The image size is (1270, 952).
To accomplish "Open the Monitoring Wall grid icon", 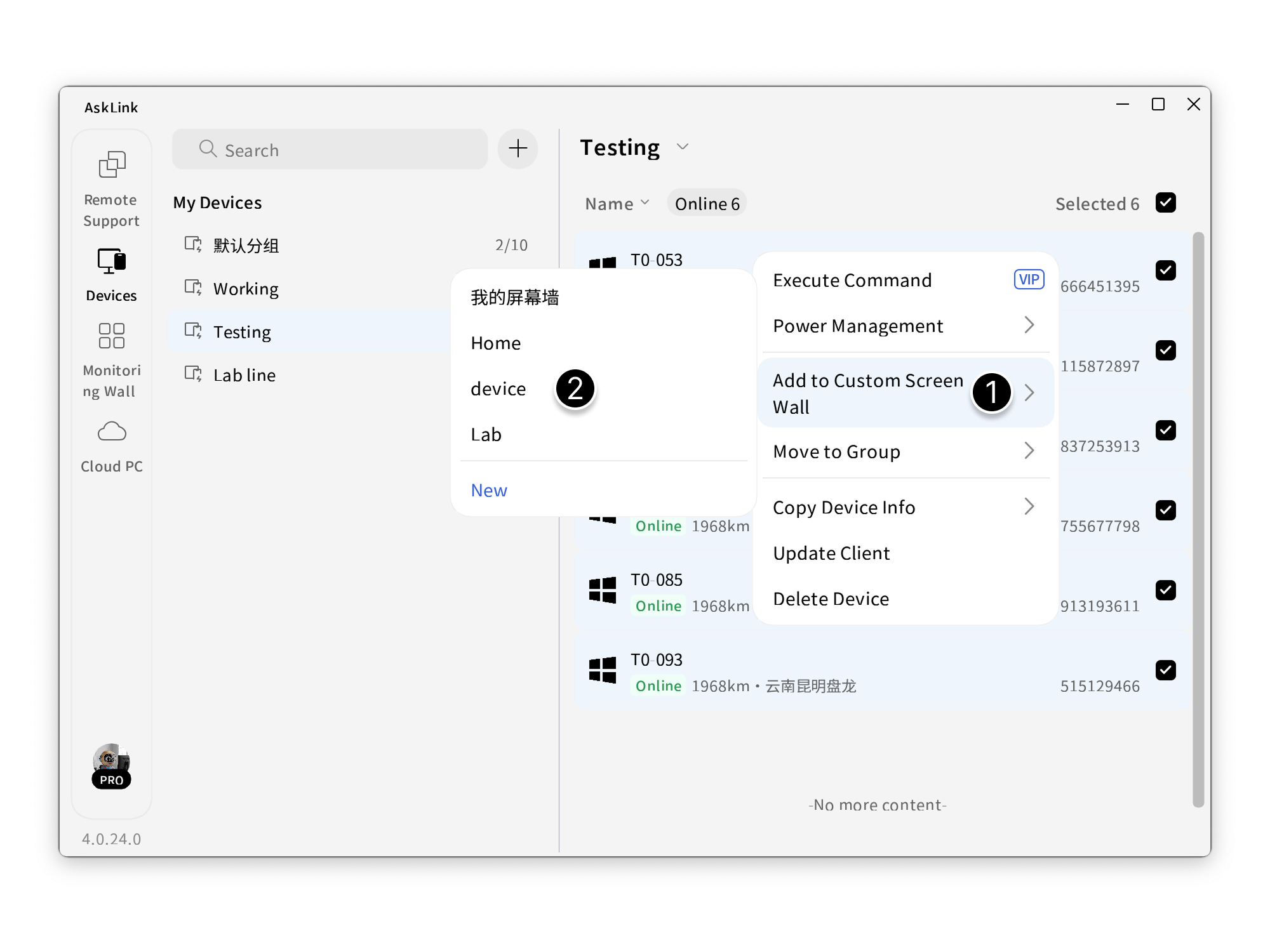I will 112,336.
